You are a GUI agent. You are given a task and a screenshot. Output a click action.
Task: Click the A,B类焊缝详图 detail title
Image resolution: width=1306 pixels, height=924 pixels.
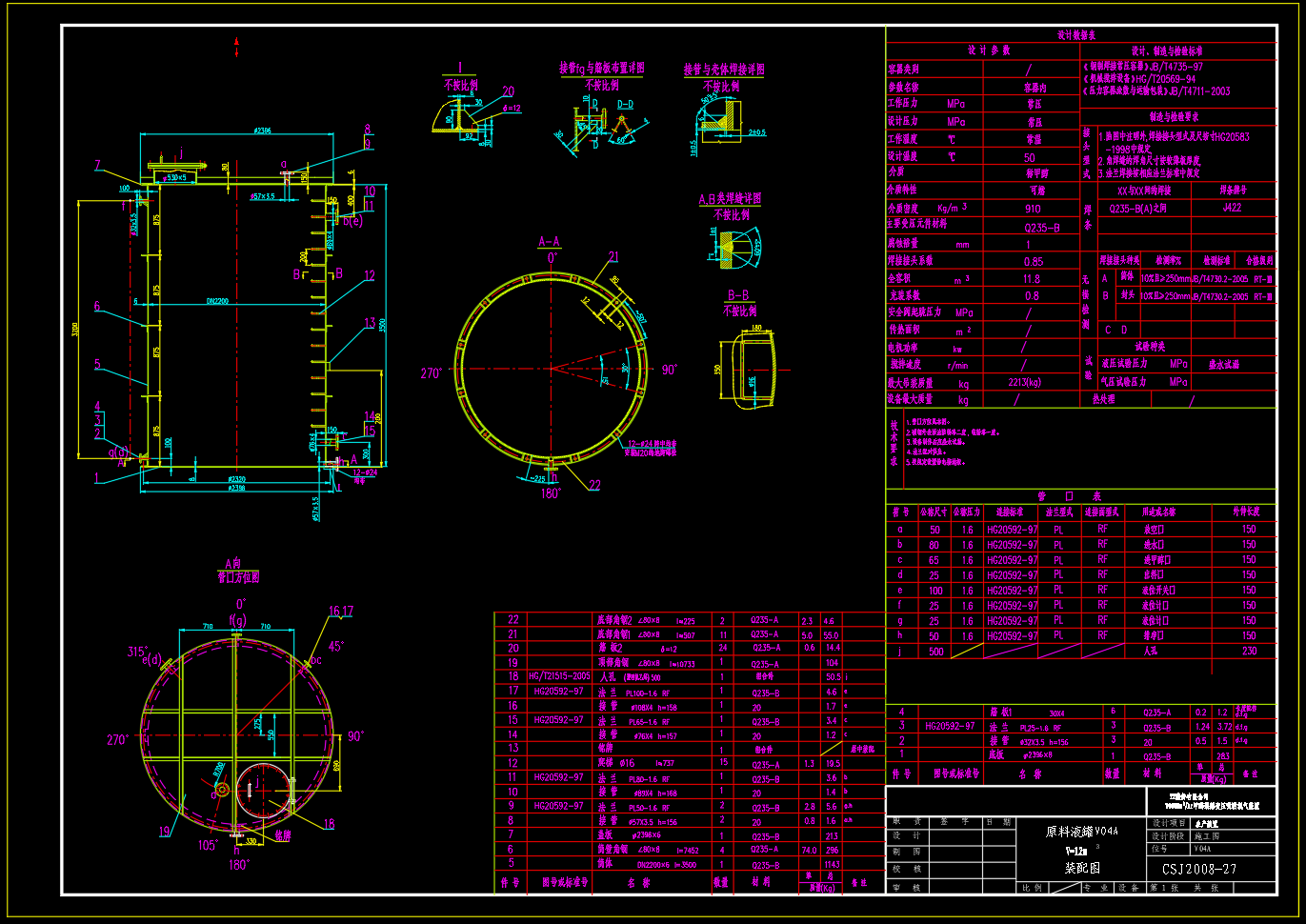coord(730,199)
